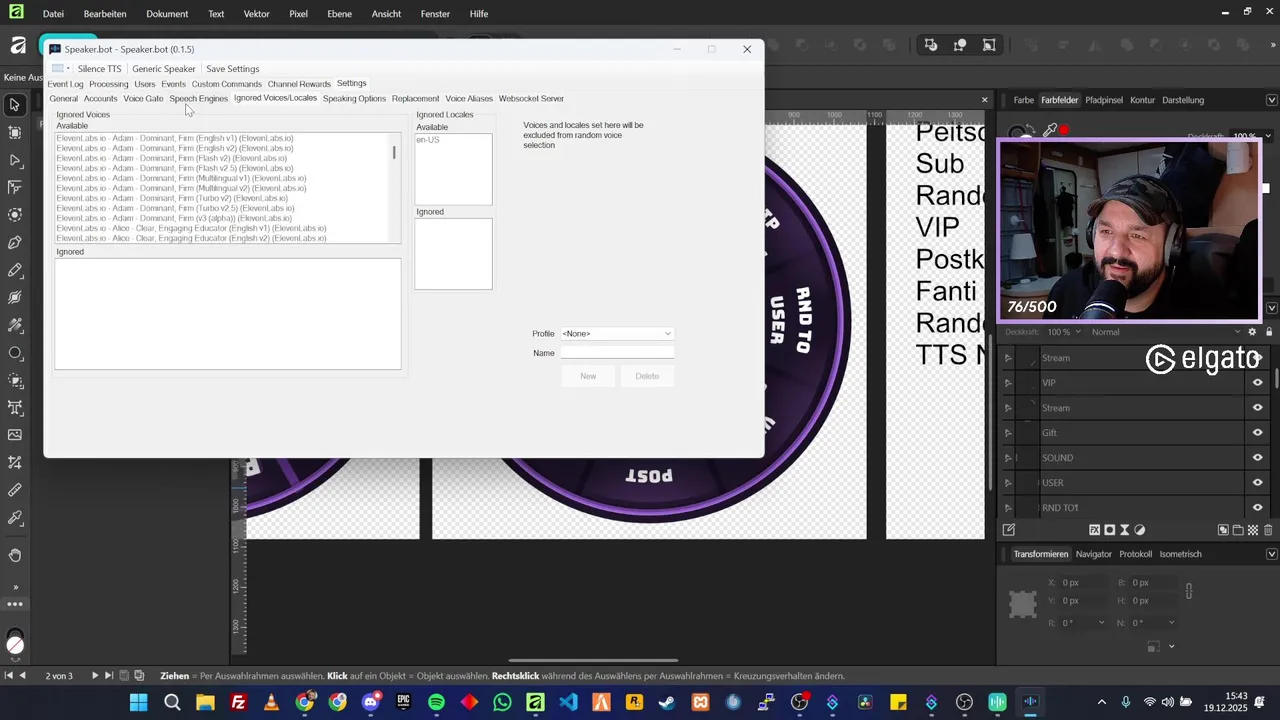This screenshot has width=1280, height=720.
Task: Expand the USER layer group
Action: (x=1008, y=483)
